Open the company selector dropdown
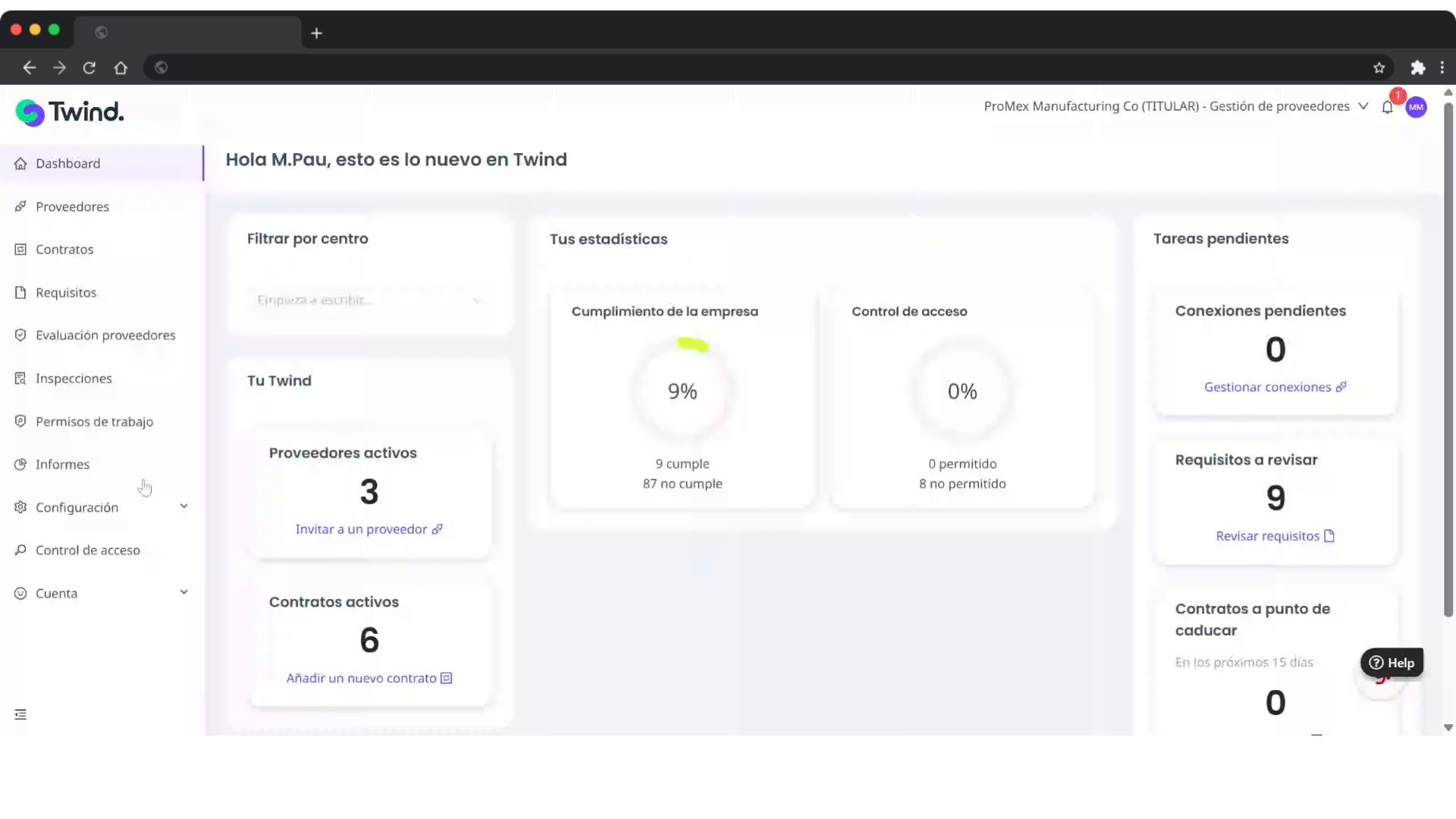Viewport: 1456px width, 819px height. pyautogui.click(x=1363, y=106)
